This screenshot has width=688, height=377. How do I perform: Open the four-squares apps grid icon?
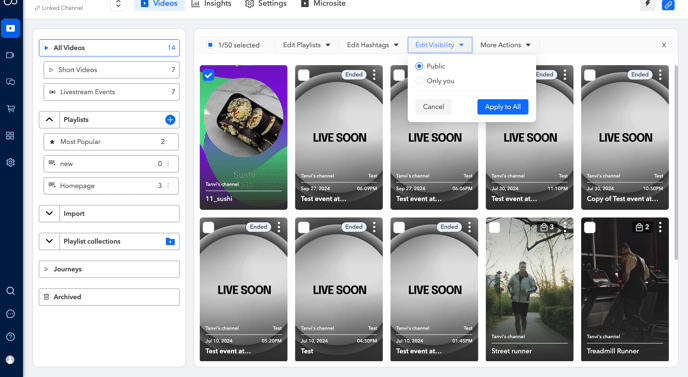click(11, 136)
